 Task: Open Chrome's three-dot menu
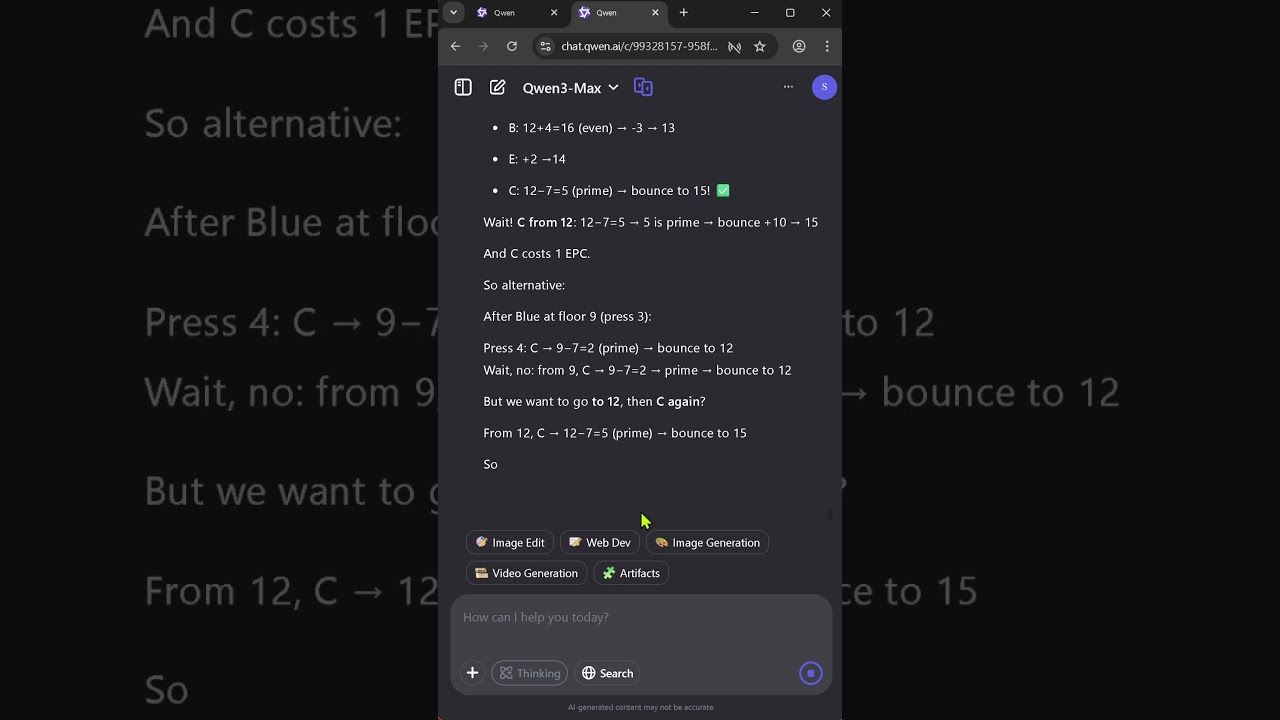point(827,46)
